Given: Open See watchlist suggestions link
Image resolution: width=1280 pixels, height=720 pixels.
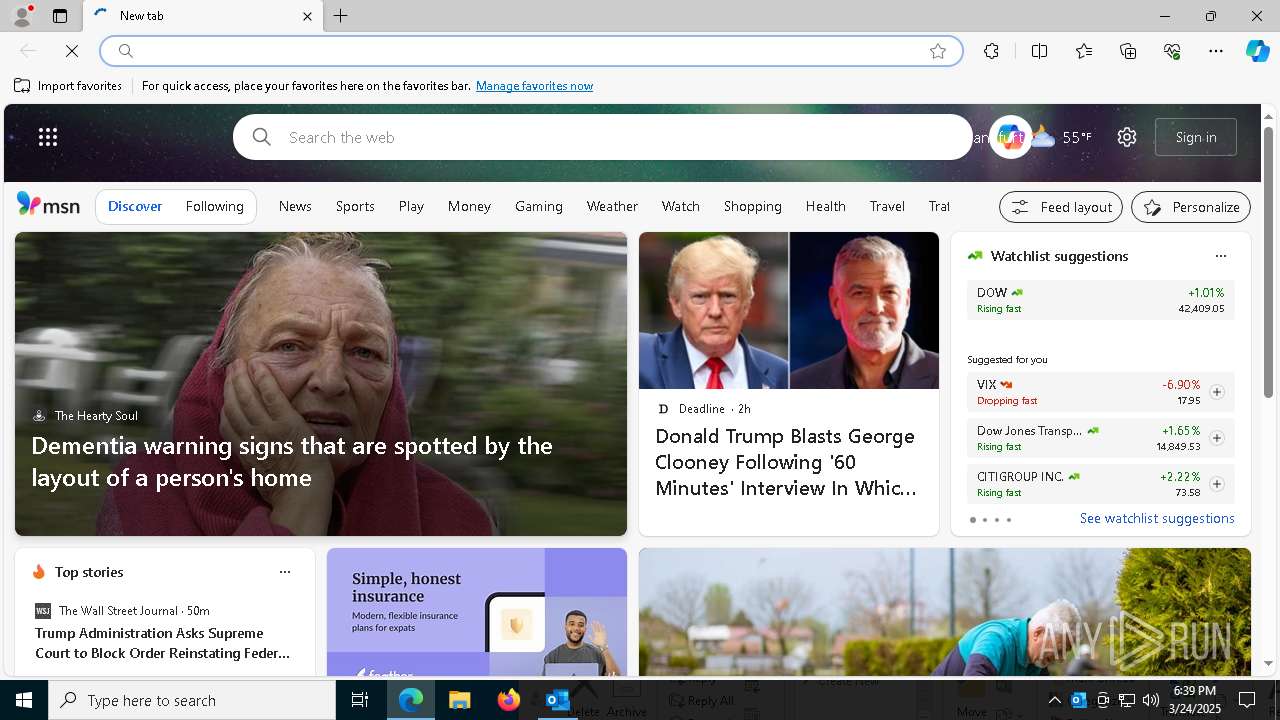Looking at the screenshot, I should pyautogui.click(x=1157, y=518).
